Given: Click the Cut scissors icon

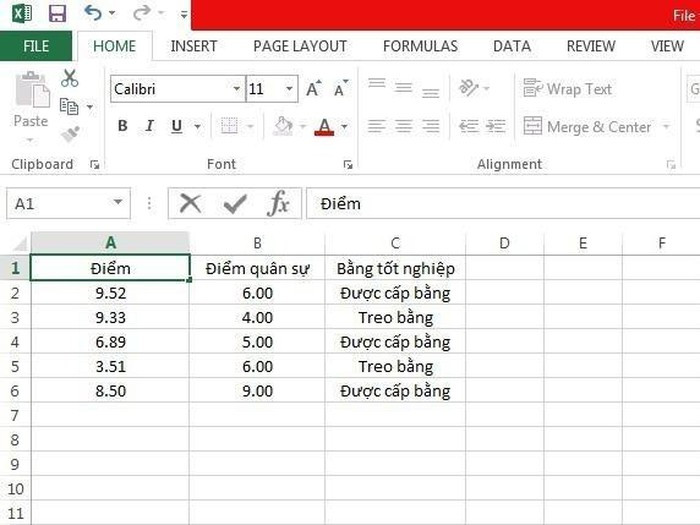Looking at the screenshot, I should (69, 79).
